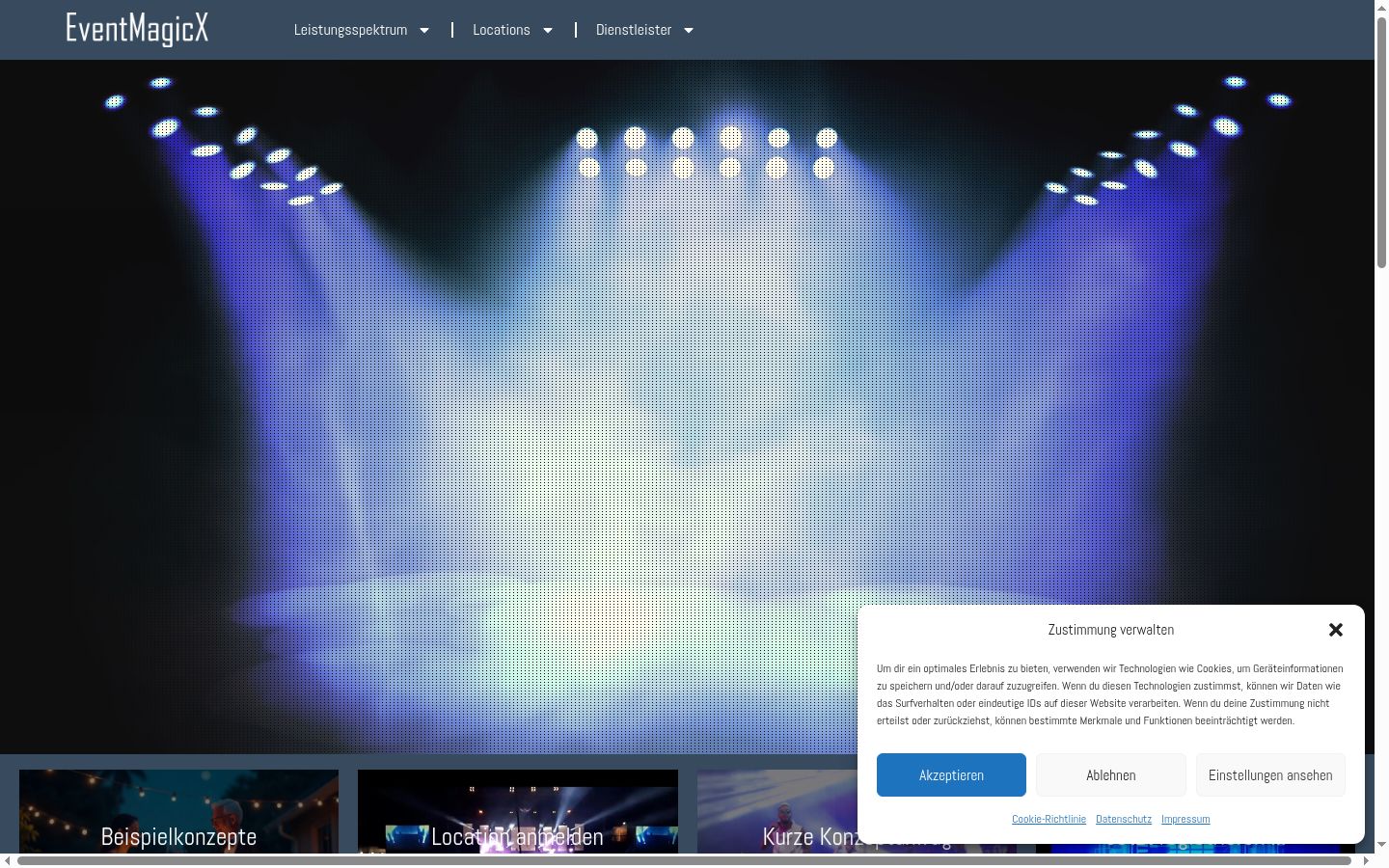Expand the Leistungsspektrum dropdown arrow

tap(424, 30)
